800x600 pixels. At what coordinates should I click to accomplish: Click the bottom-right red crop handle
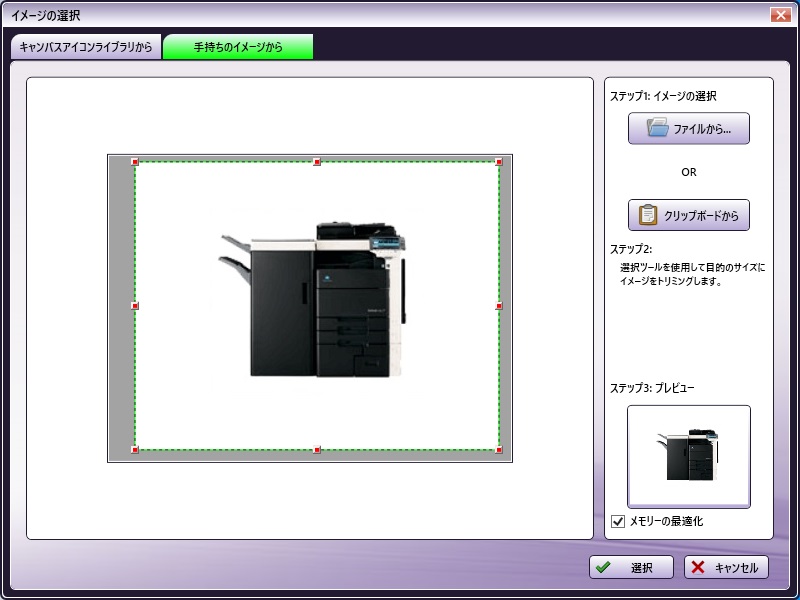499,450
